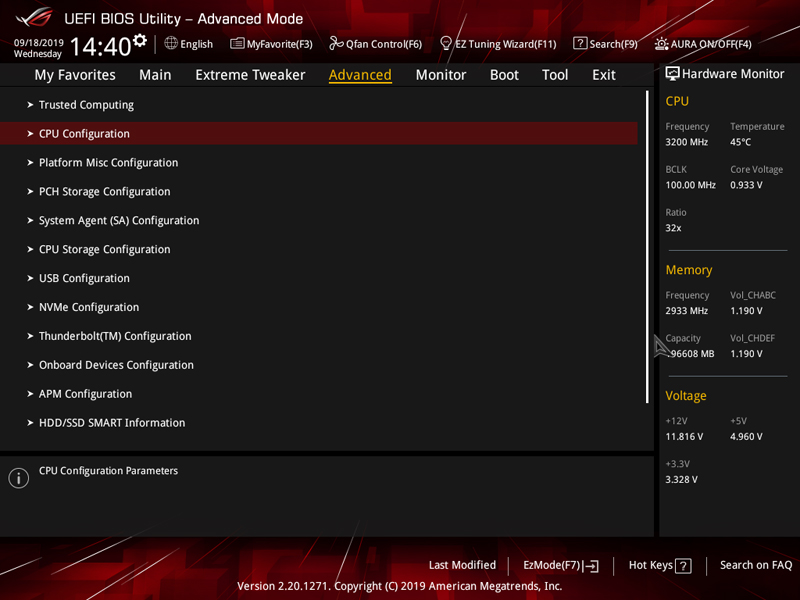This screenshot has height=600, width=800.
Task: Expand the arrow beside HDD/SSD SMART Information
Action: point(30,423)
